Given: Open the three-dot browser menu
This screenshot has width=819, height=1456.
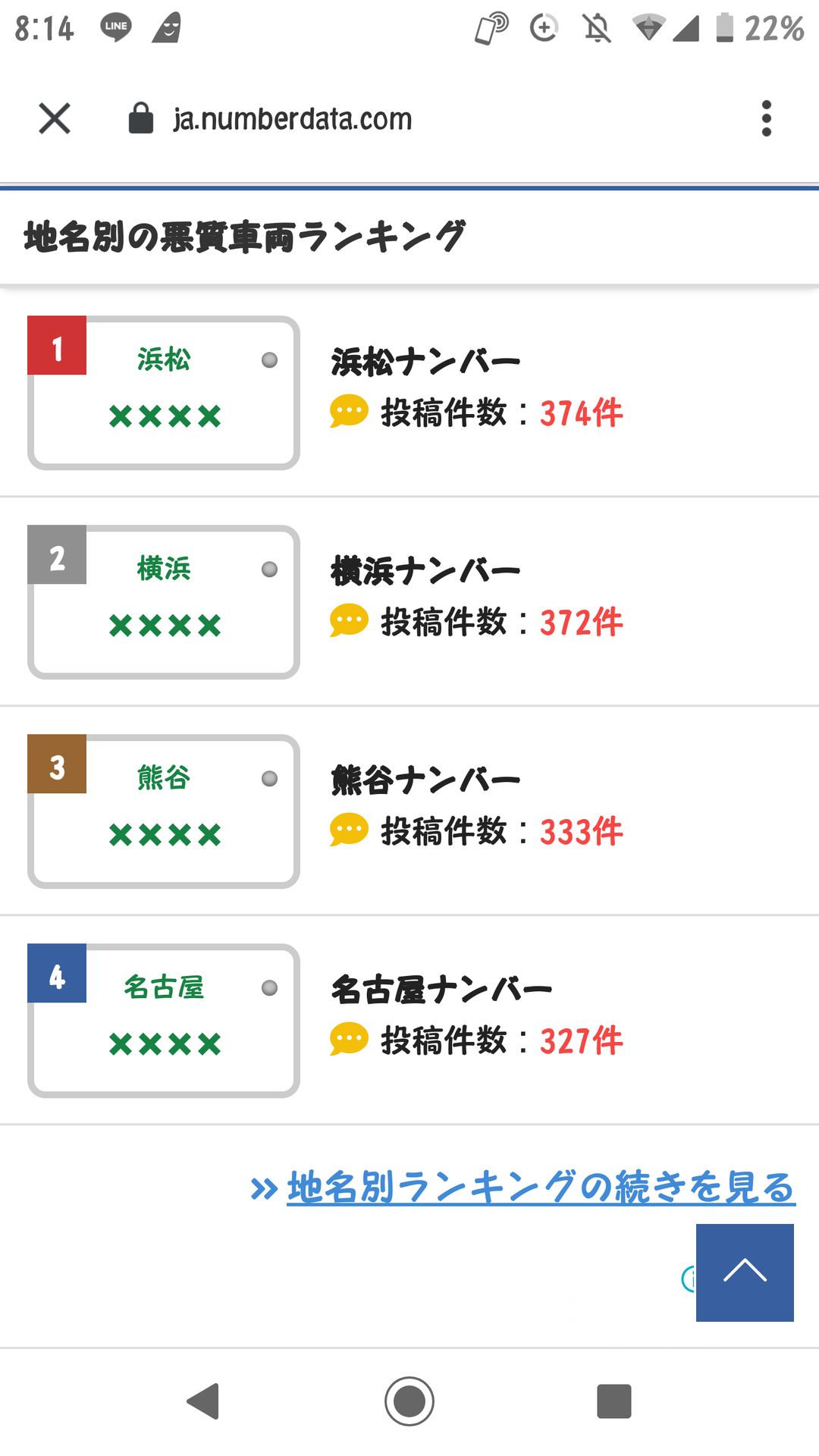Looking at the screenshot, I should tap(766, 118).
